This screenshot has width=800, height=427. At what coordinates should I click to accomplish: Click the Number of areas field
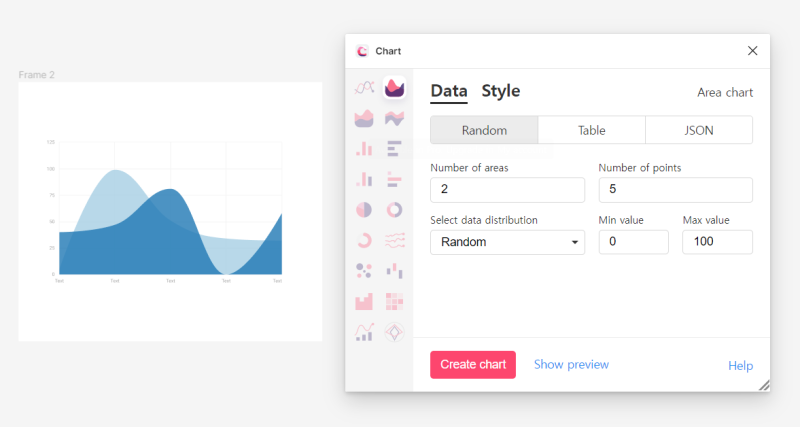pos(508,189)
